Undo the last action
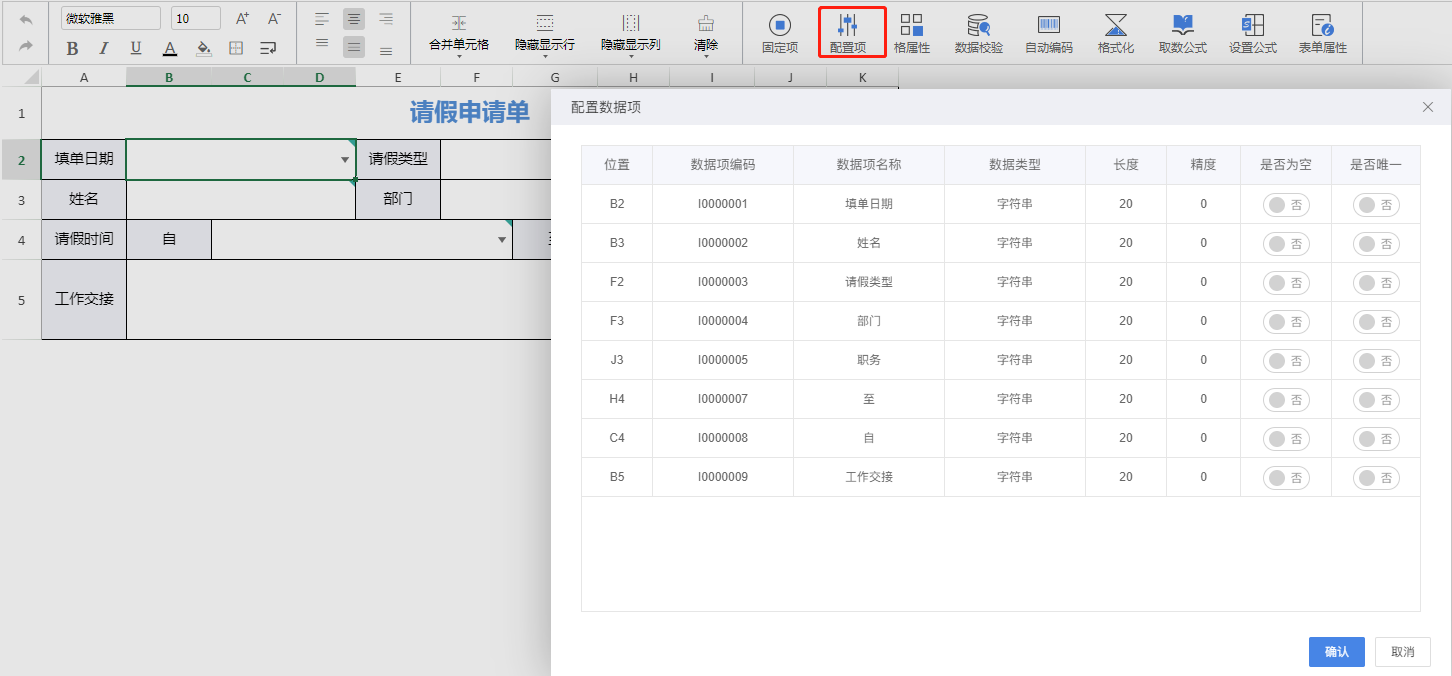 (x=26, y=19)
